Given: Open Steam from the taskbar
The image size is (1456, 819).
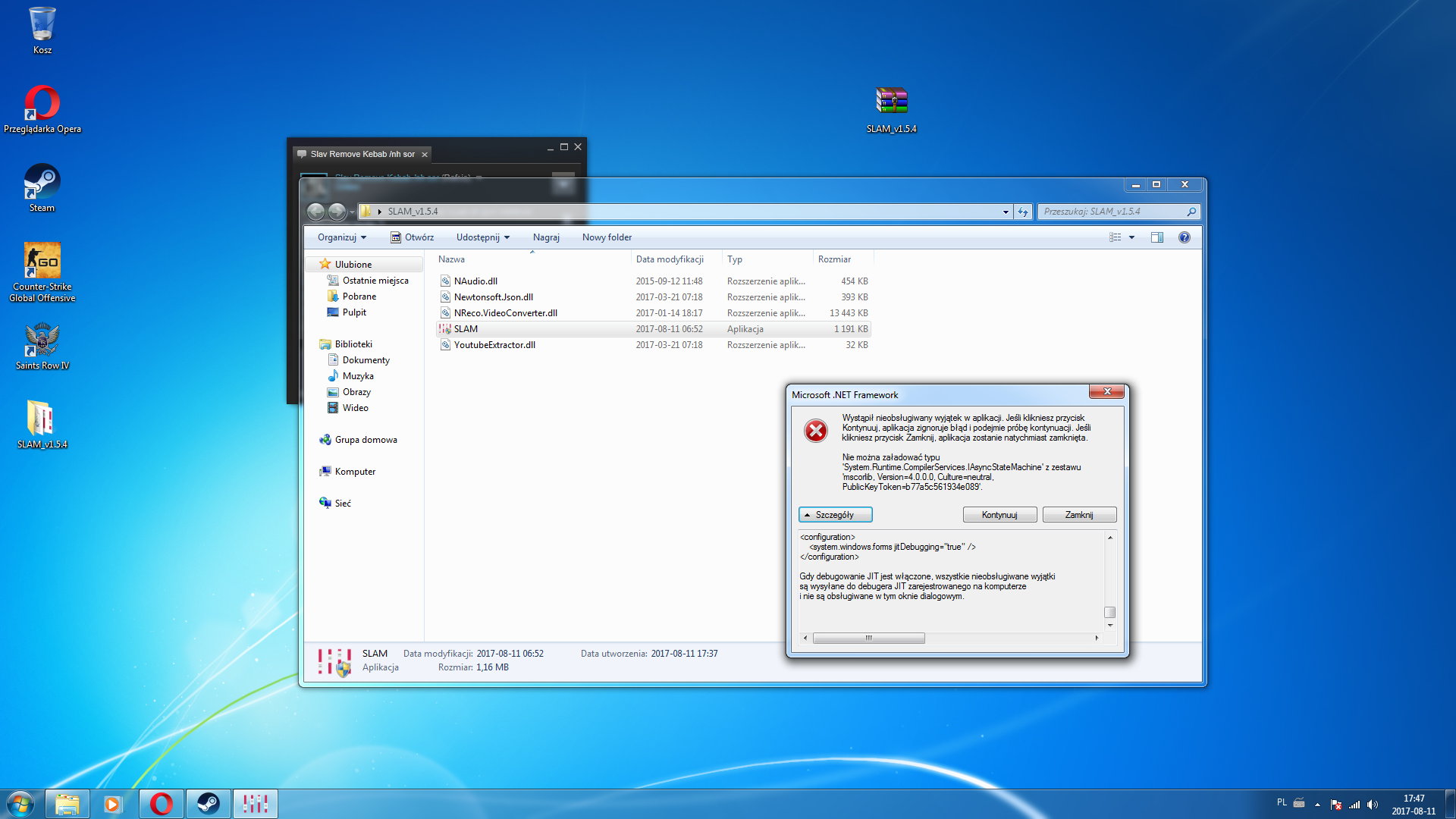Looking at the screenshot, I should [208, 804].
